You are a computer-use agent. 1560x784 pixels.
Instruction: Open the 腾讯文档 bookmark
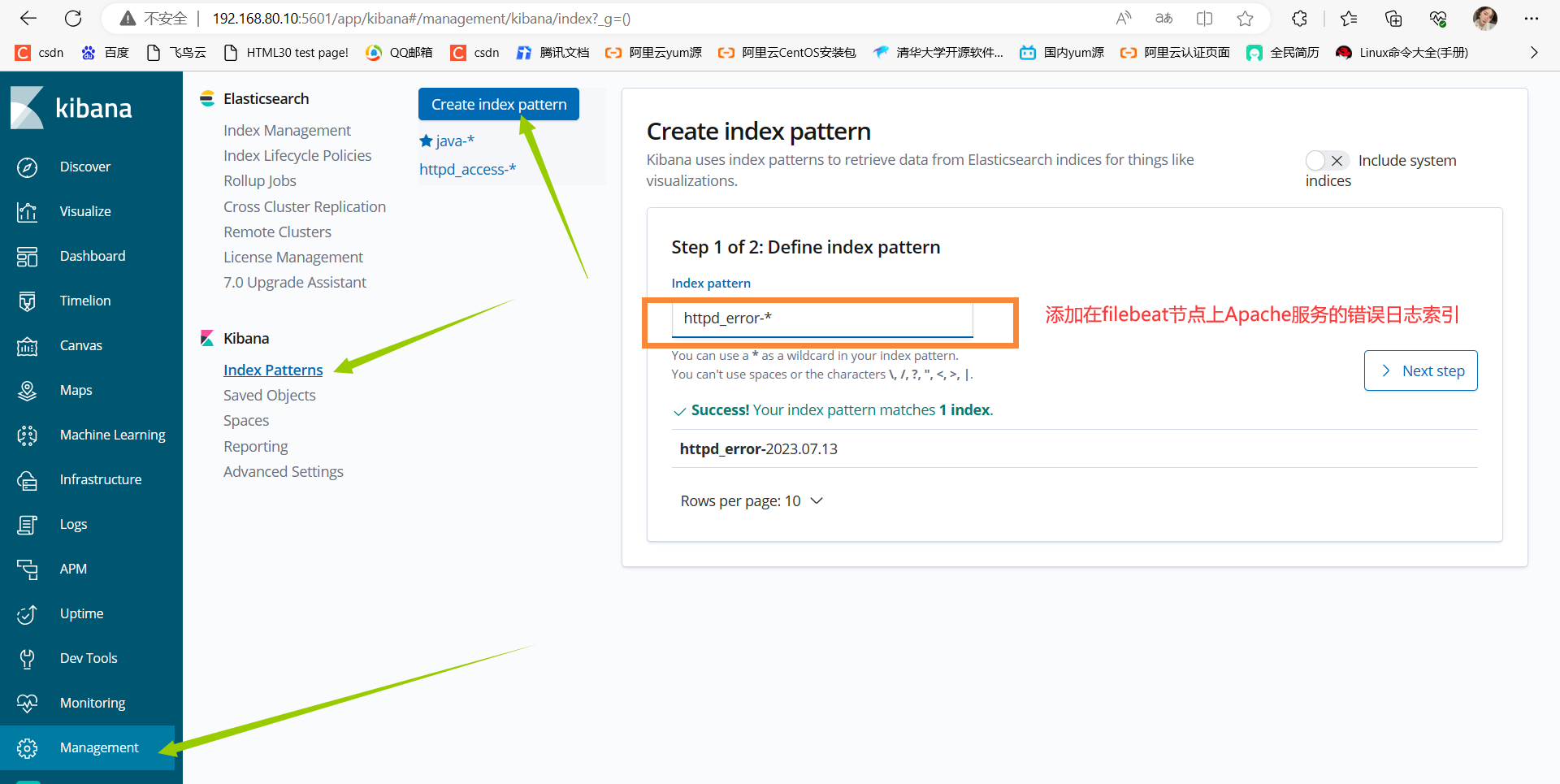pos(553,53)
